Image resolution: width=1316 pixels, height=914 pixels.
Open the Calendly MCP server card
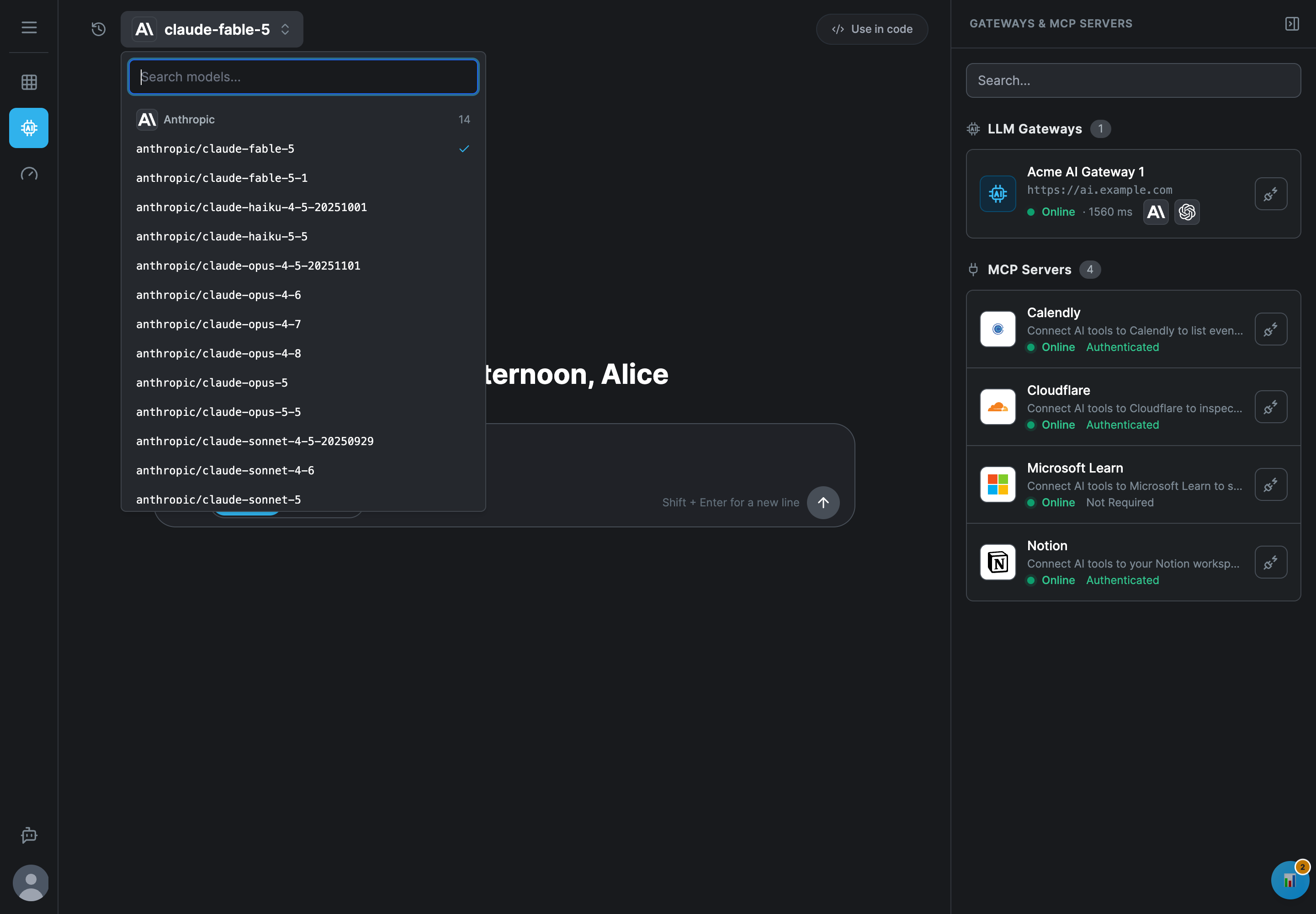point(1133,329)
